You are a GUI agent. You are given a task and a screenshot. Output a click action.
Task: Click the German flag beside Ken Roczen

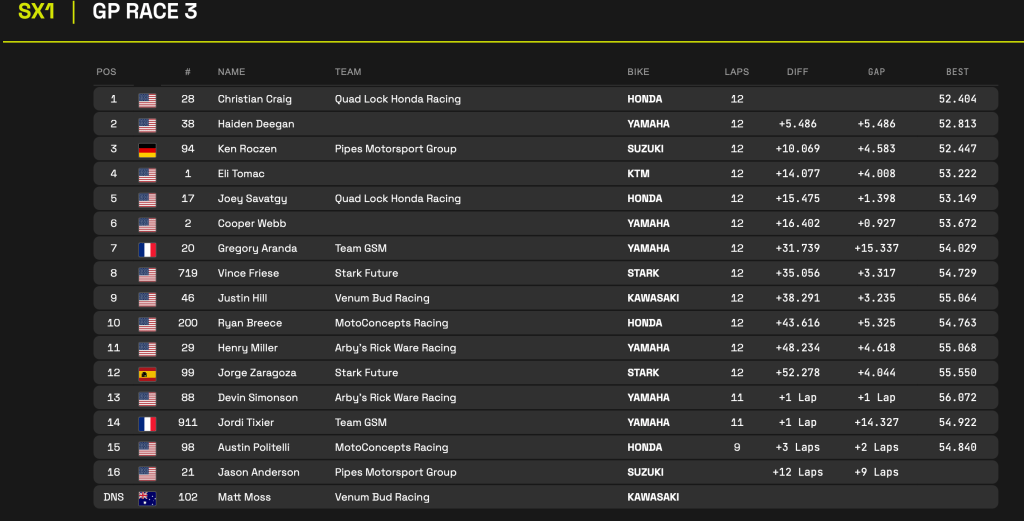[x=148, y=149]
